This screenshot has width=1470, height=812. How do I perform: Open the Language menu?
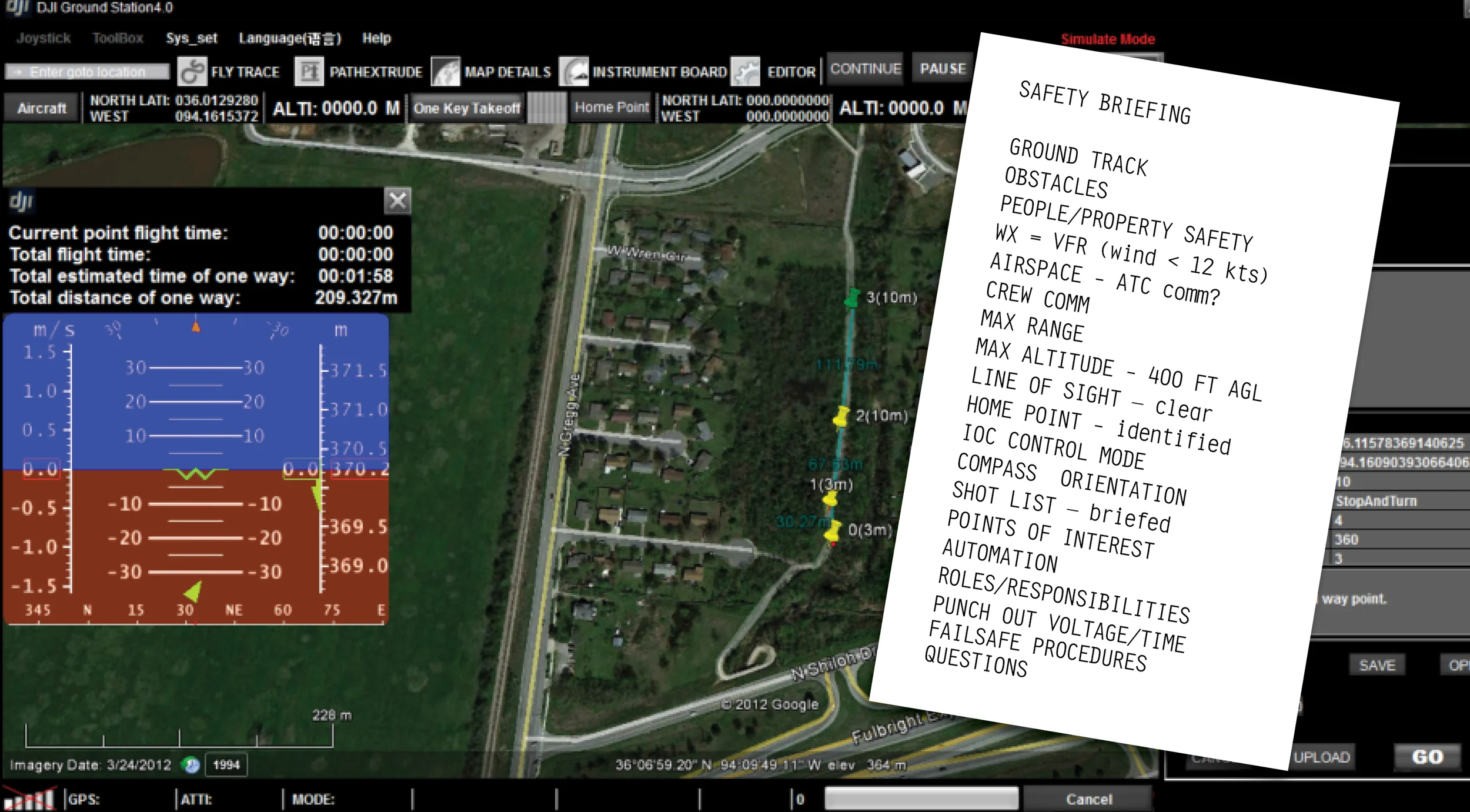pos(289,39)
